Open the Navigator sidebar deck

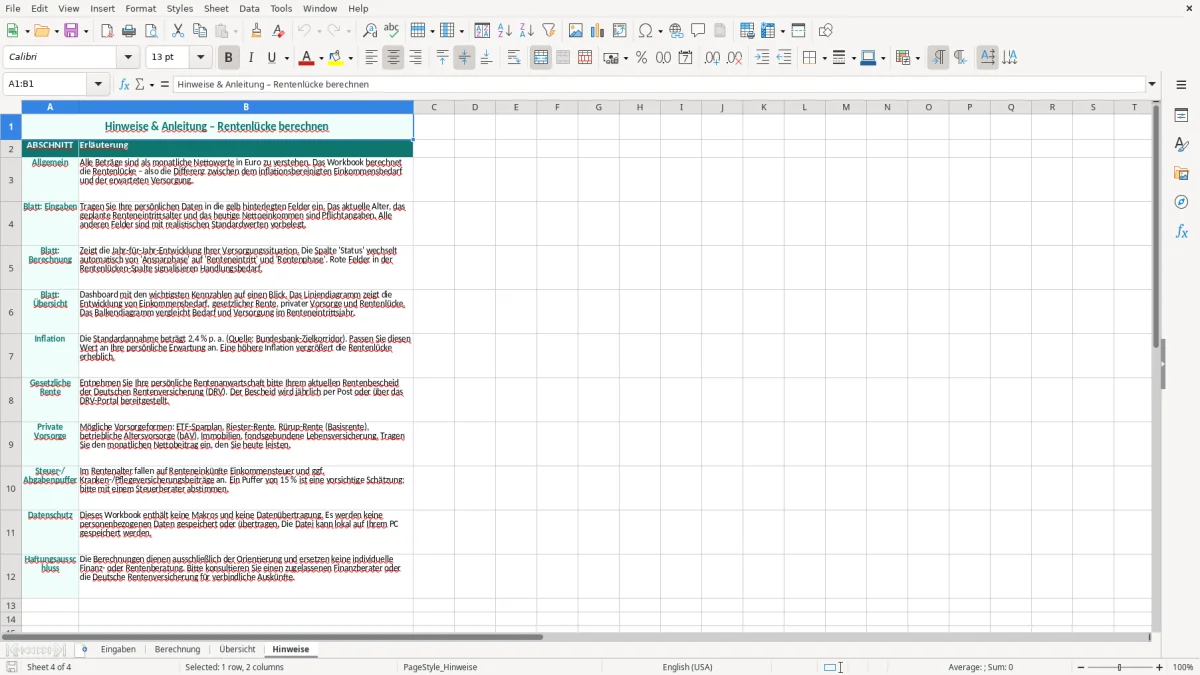1181,202
